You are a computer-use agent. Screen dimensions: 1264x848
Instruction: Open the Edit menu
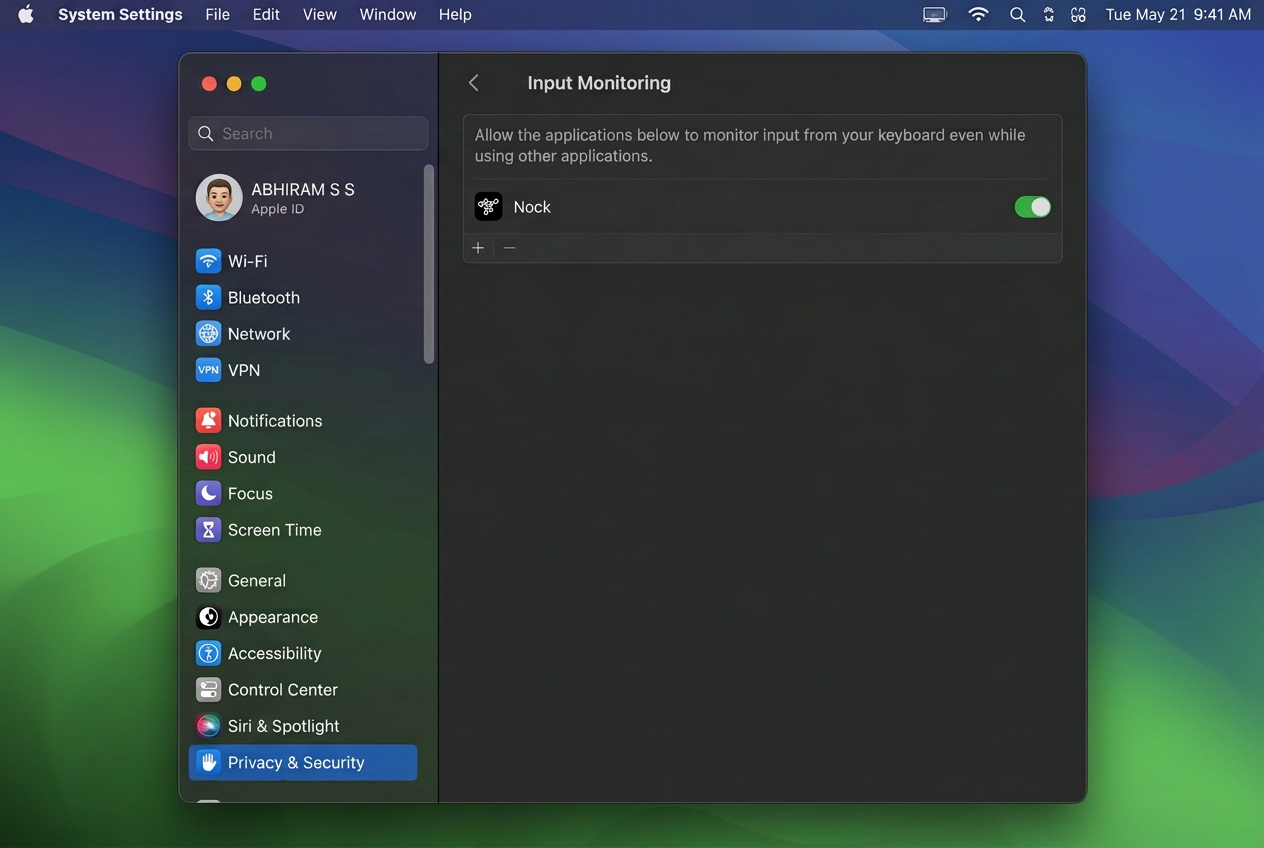[x=266, y=14]
